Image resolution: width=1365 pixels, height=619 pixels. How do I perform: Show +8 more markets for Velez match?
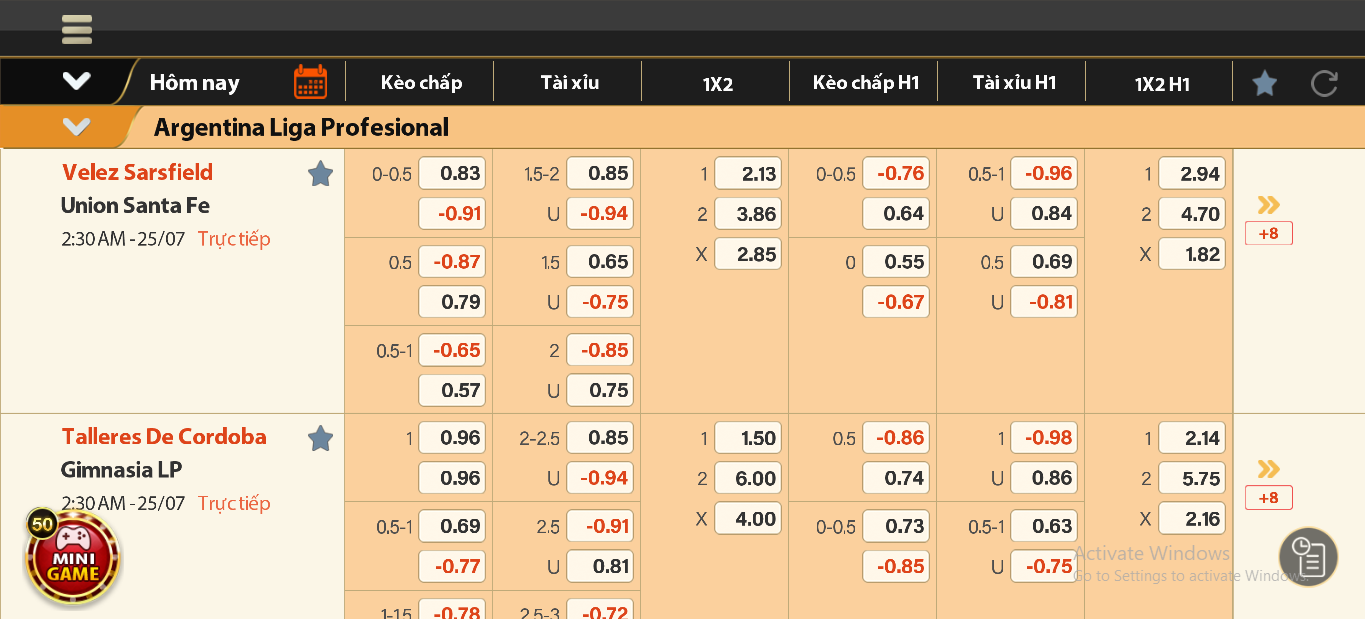point(1268,234)
